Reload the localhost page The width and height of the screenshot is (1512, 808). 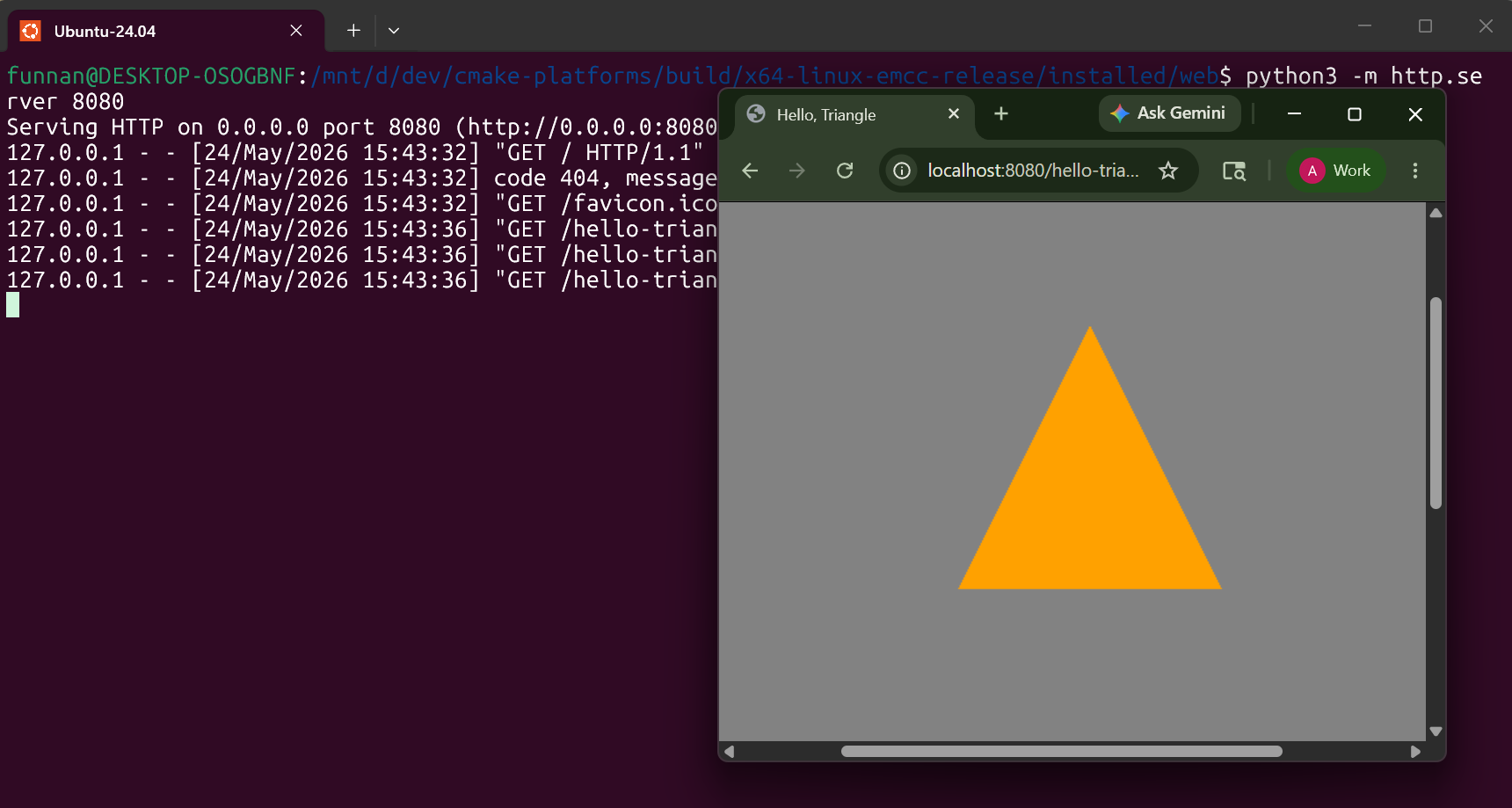click(845, 171)
